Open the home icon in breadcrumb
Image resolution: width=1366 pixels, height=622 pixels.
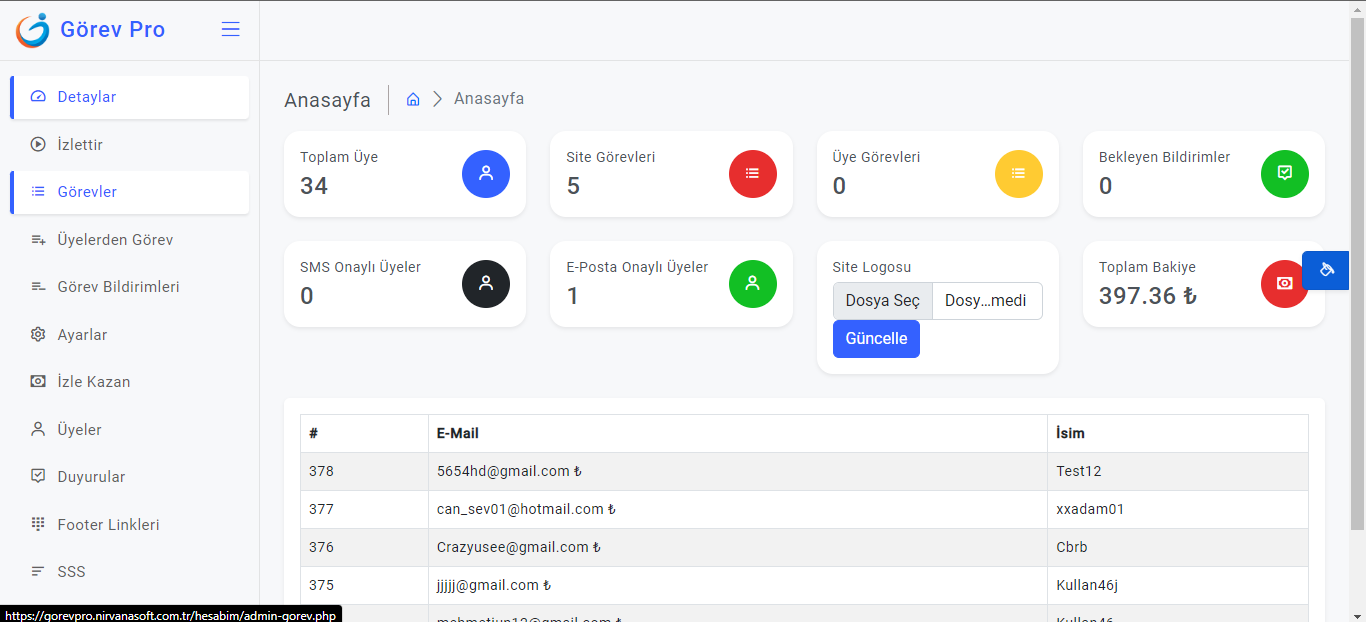tap(413, 99)
